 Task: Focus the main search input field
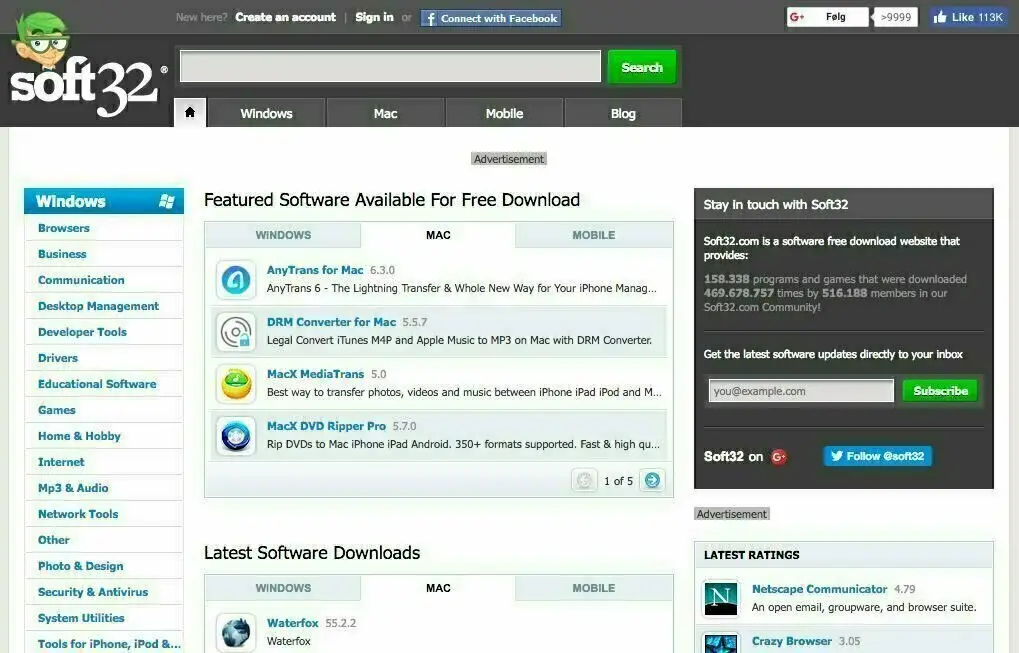click(391, 66)
